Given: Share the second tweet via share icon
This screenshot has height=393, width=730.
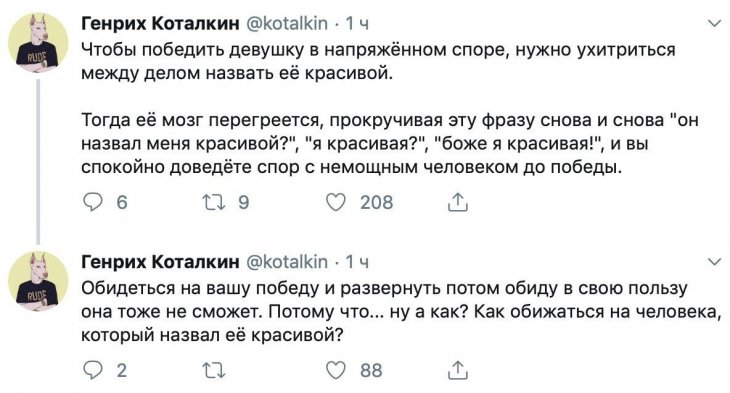Looking at the screenshot, I should click(x=458, y=370).
